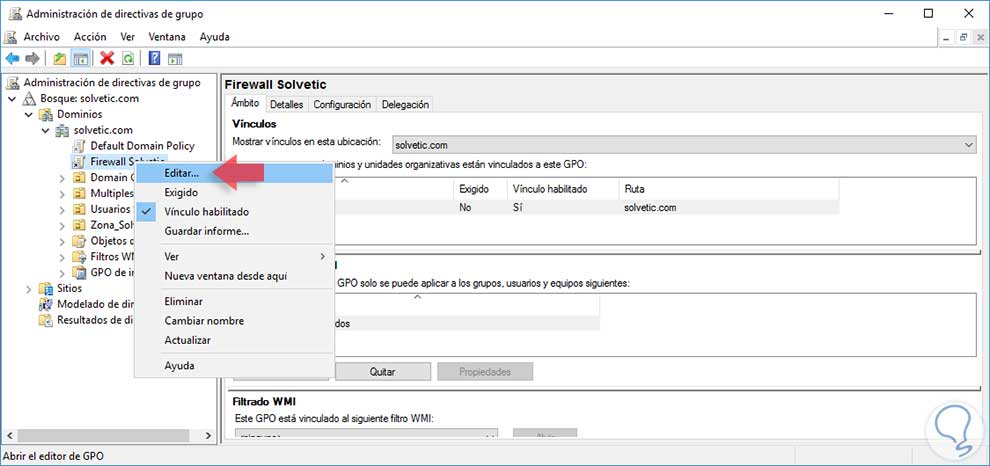Viewport: 990px width, 466px height.
Task: Click the Quitar button
Action: coord(382,372)
